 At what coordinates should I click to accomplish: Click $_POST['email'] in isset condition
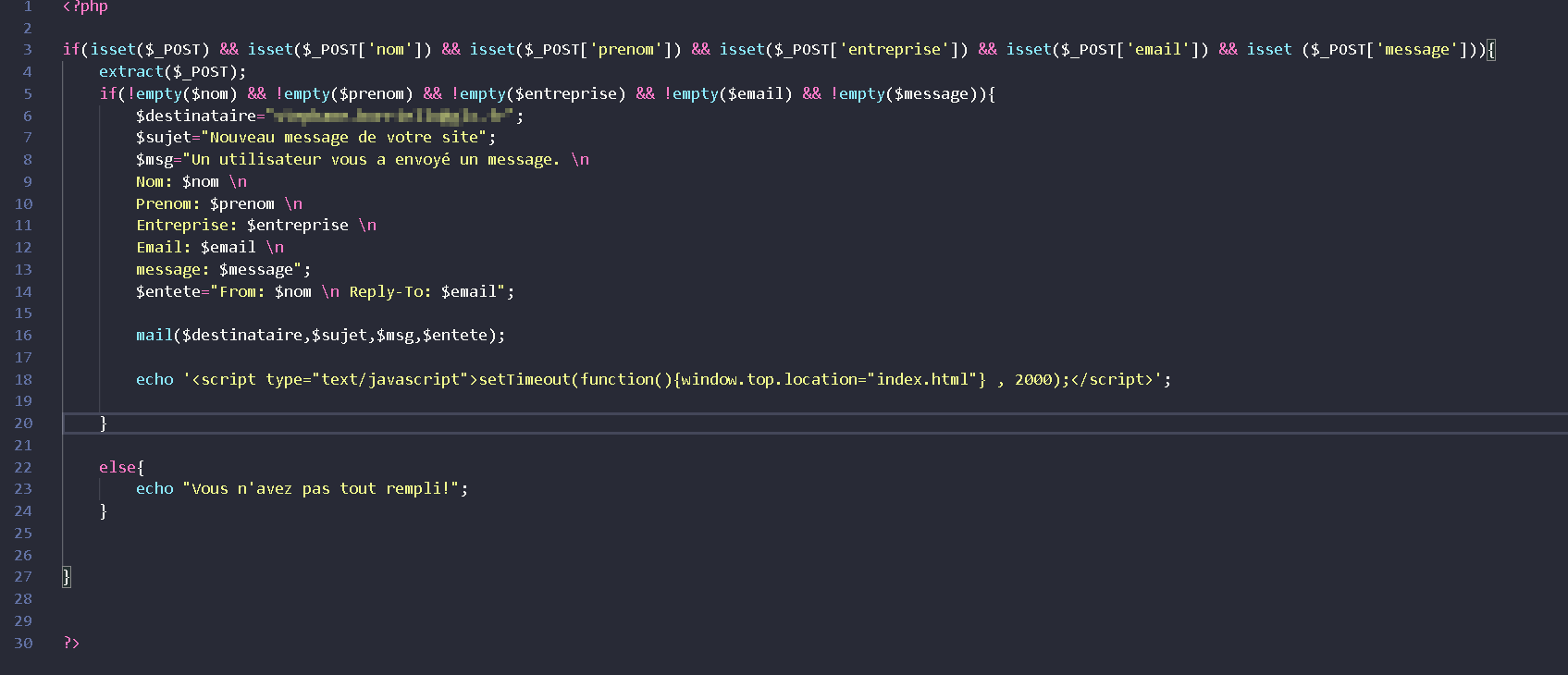(x=1130, y=50)
